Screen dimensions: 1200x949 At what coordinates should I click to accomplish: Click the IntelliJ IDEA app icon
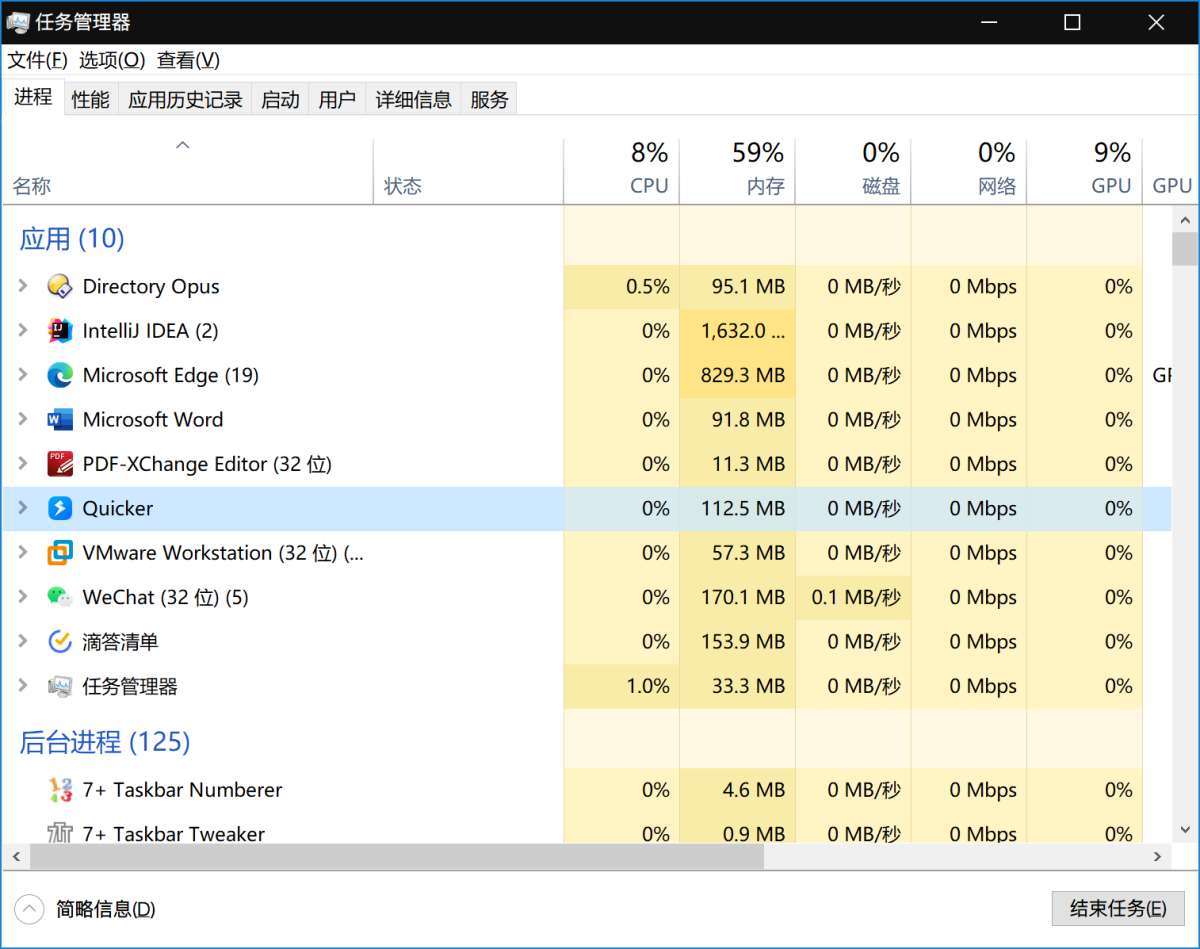[60, 331]
